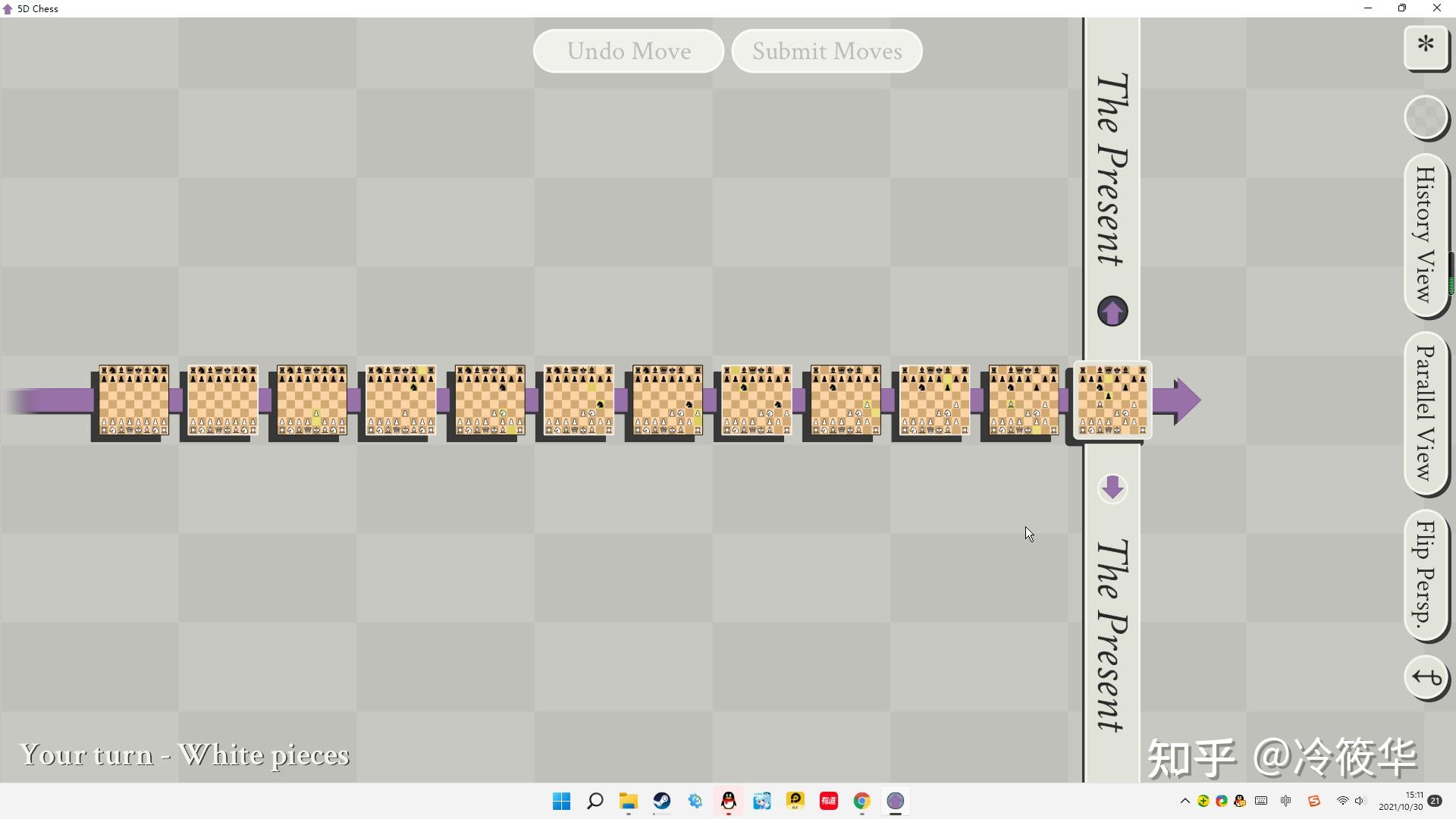The width and height of the screenshot is (1456, 819).
Task: Click the upward purple timeline arrow
Action: point(1112,311)
